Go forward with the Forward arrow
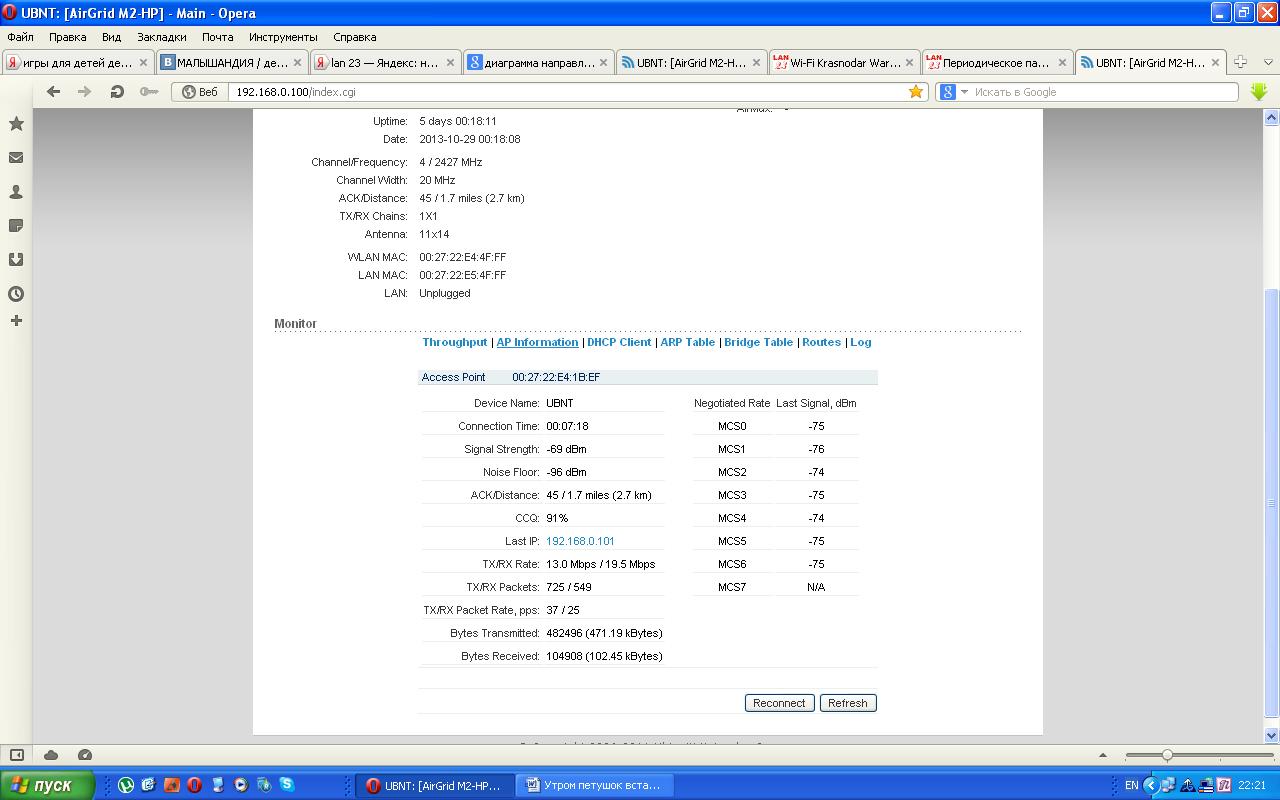This screenshot has width=1280, height=800. click(x=85, y=91)
